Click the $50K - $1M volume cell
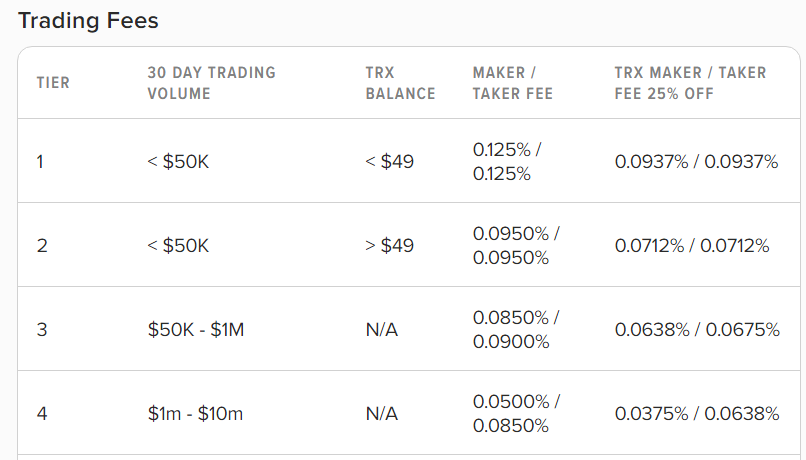This screenshot has width=806, height=460. (196, 329)
